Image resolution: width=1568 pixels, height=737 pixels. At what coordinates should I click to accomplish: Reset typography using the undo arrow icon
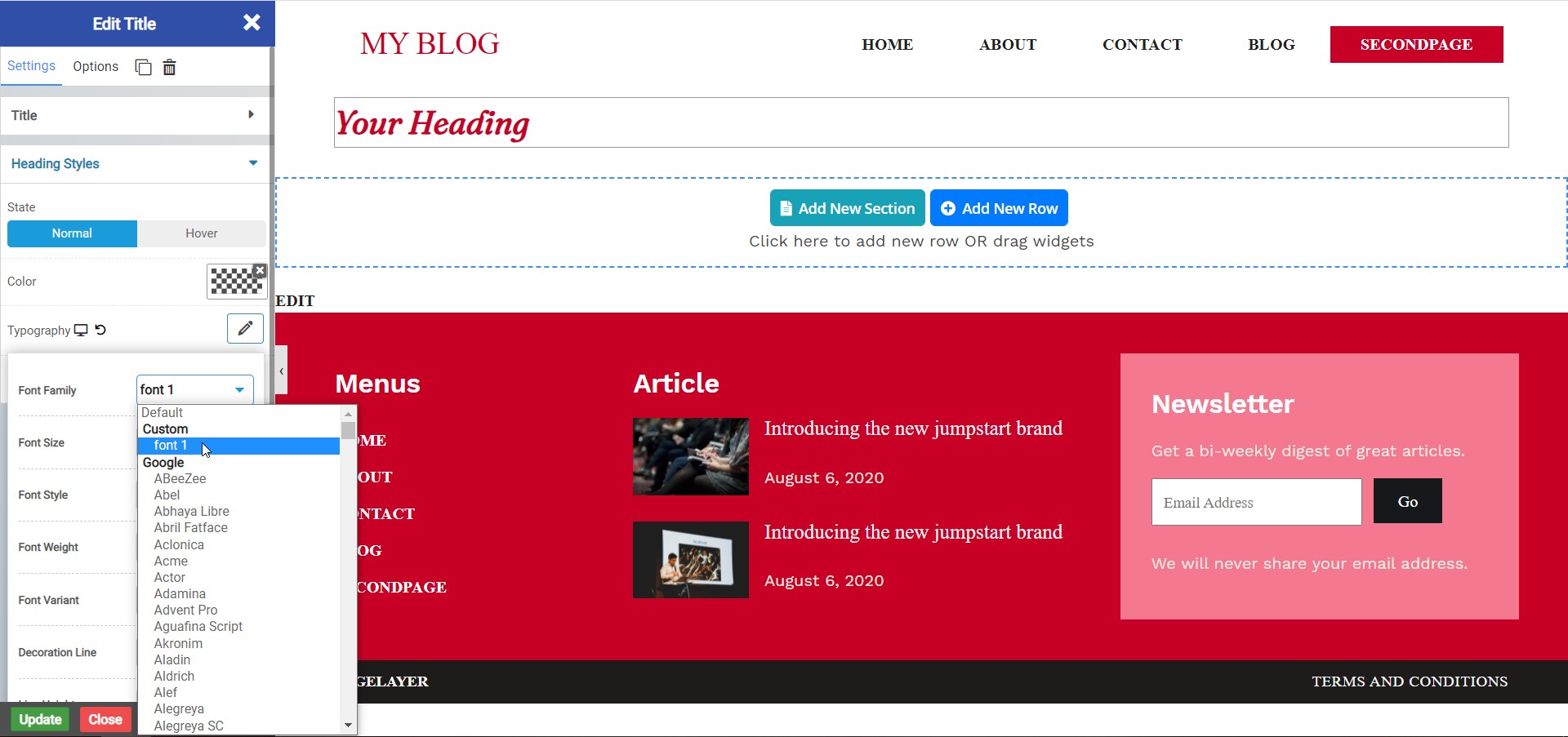pyautogui.click(x=100, y=330)
